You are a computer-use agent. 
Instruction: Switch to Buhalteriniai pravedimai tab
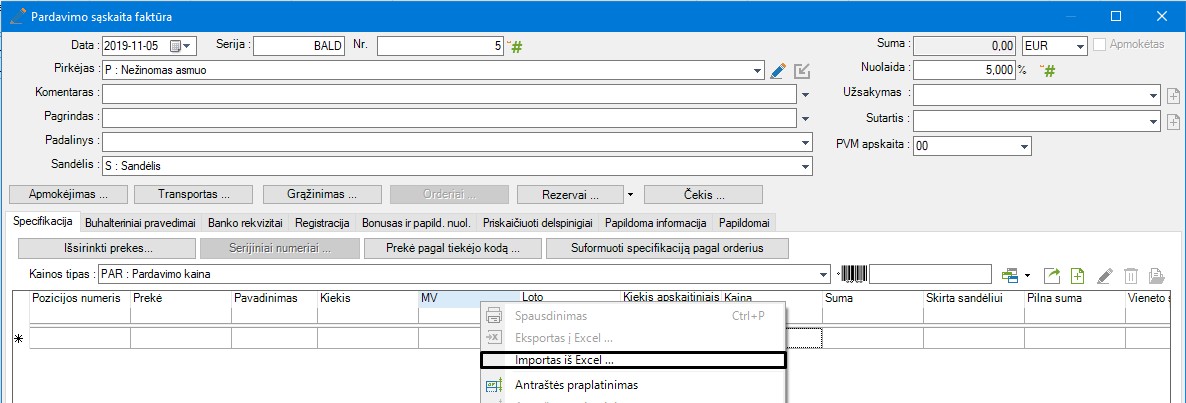click(x=141, y=223)
